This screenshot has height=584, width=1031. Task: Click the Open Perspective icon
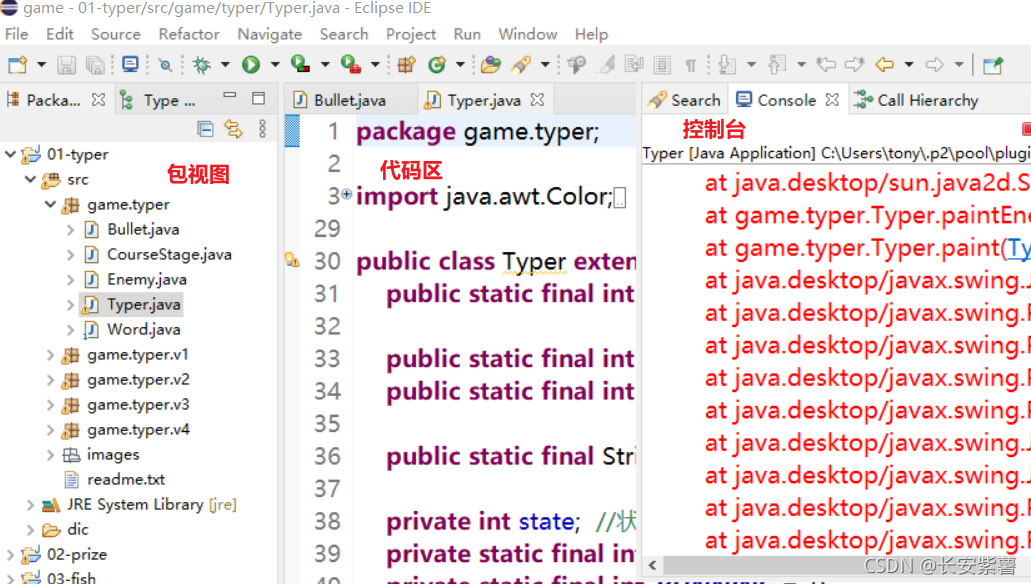click(993, 64)
